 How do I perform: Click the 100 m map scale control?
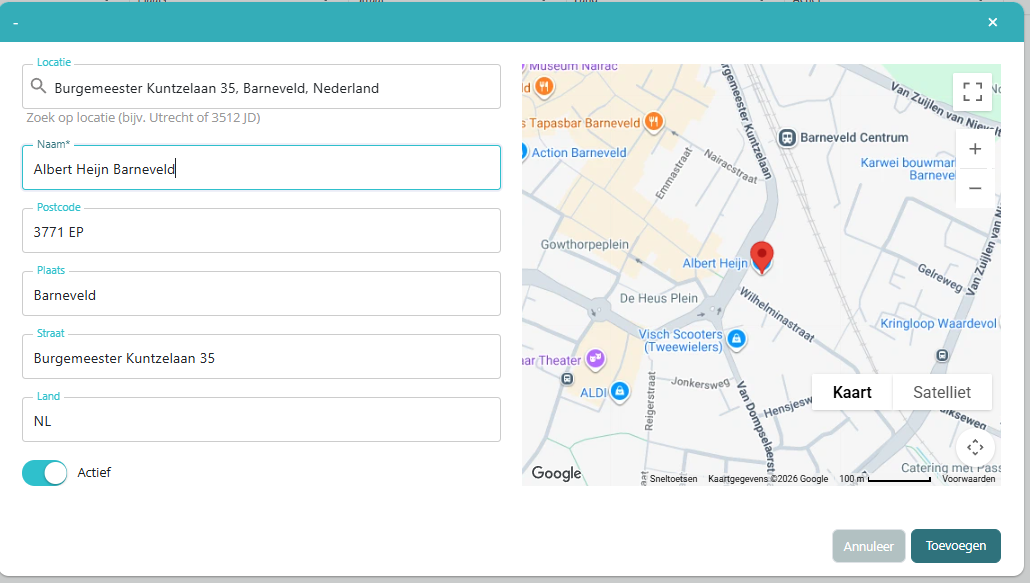coord(885,479)
